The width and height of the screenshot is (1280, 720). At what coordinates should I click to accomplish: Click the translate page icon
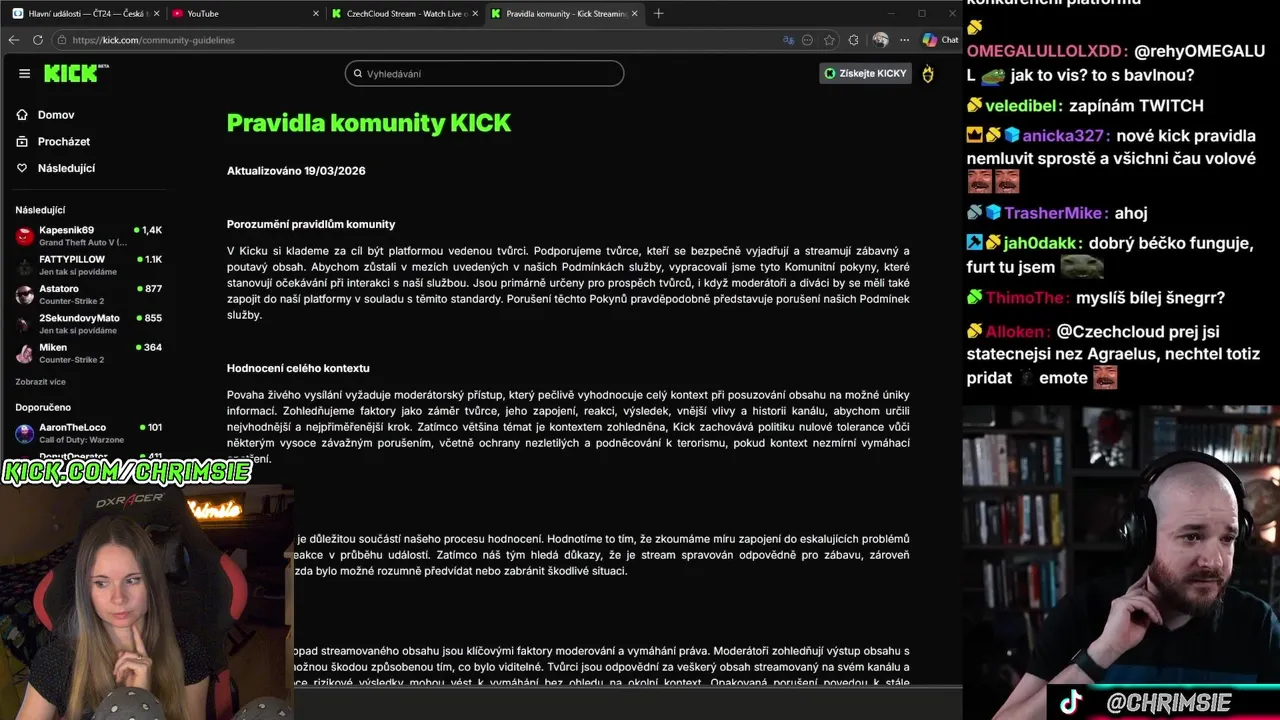(x=789, y=40)
